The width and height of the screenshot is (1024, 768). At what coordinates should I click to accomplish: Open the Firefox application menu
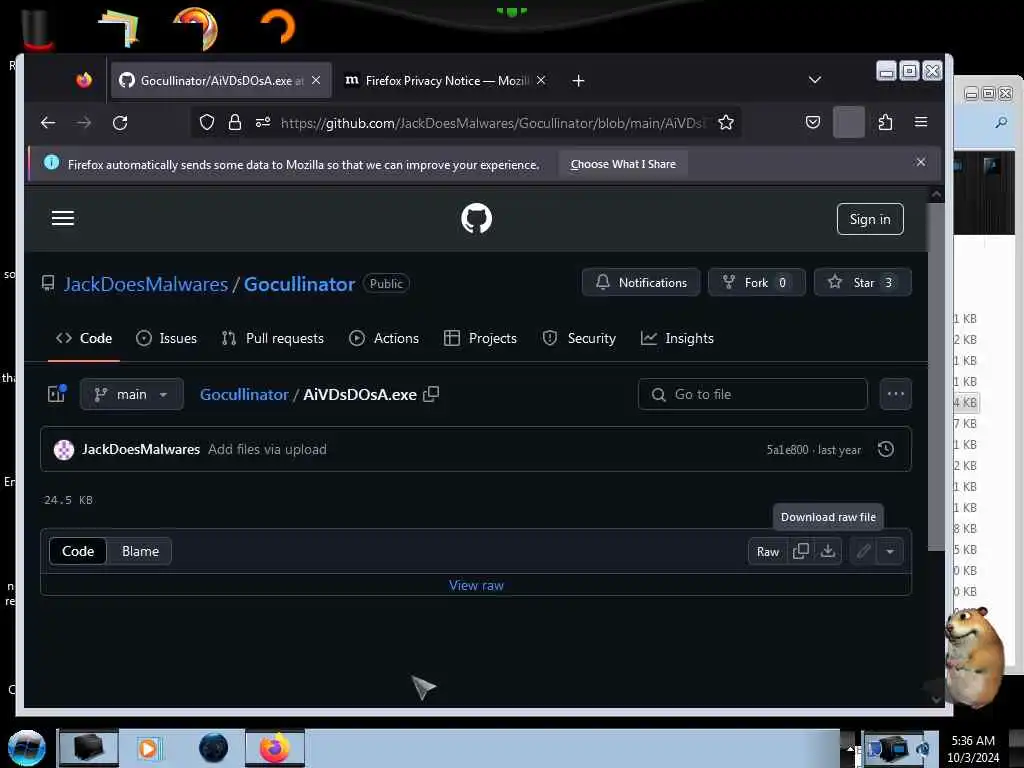click(x=921, y=122)
